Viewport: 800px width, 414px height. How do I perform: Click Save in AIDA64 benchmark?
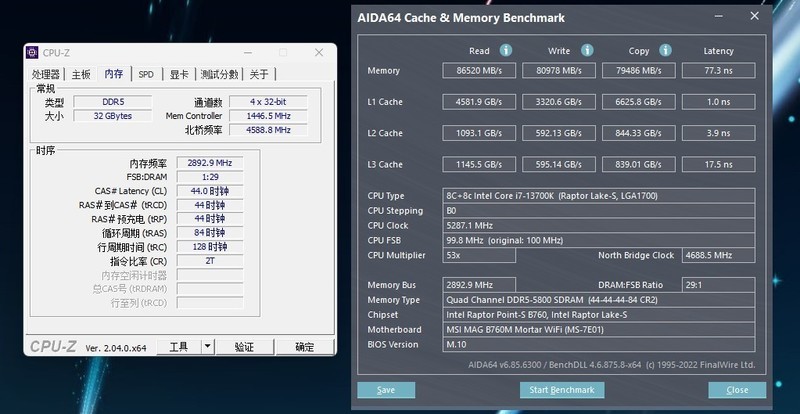coord(386,390)
